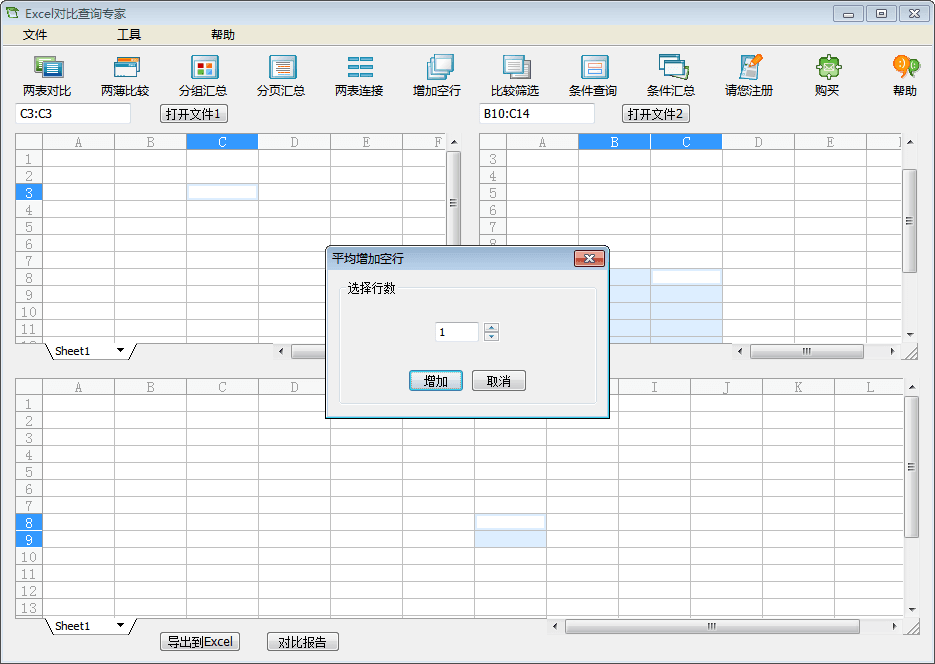Screen dimensions: 935x664
Task: Open the 两薄比较 workbook compare tool
Action: coord(125,69)
